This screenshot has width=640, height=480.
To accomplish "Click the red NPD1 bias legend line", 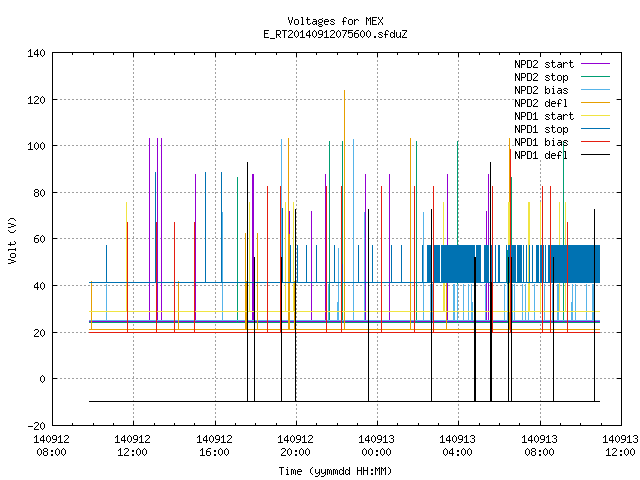I will pyautogui.click(x=596, y=142).
